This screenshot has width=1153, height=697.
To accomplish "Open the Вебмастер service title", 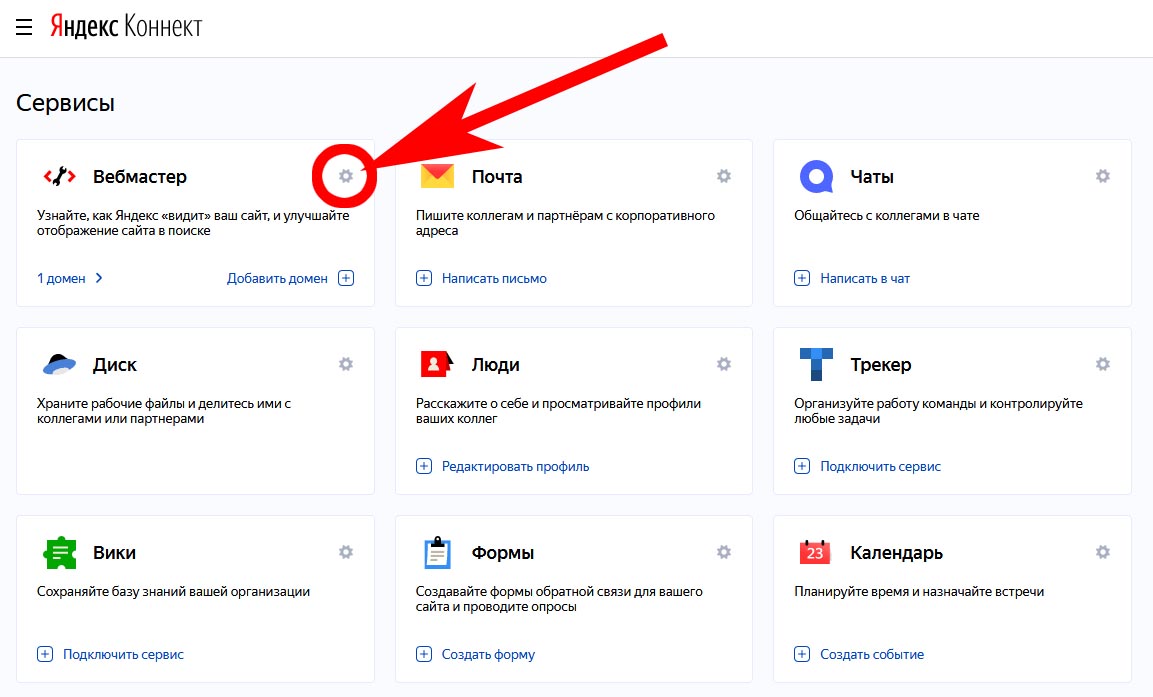I will (140, 176).
